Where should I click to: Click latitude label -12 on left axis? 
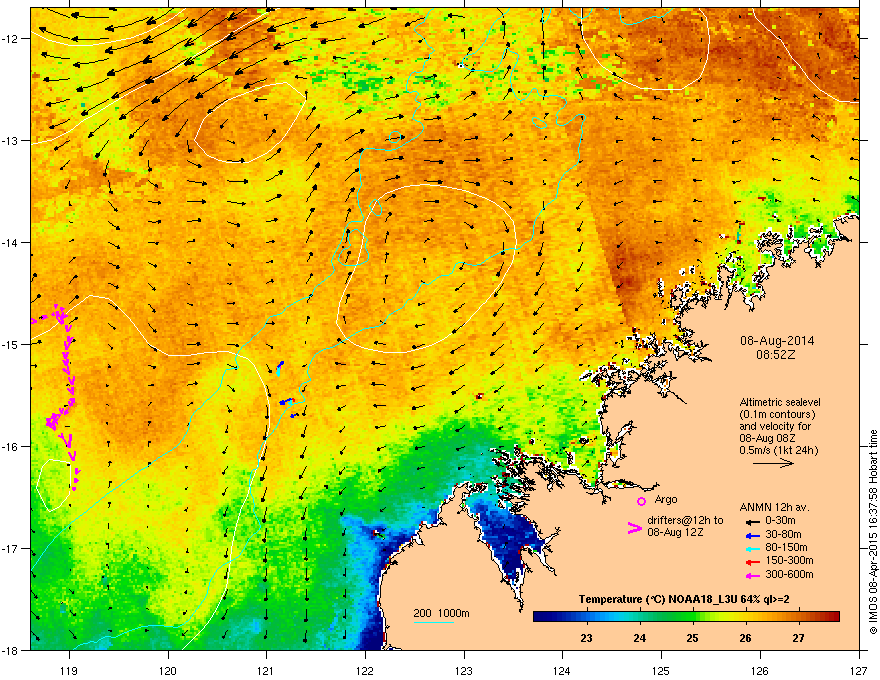pos(12,39)
